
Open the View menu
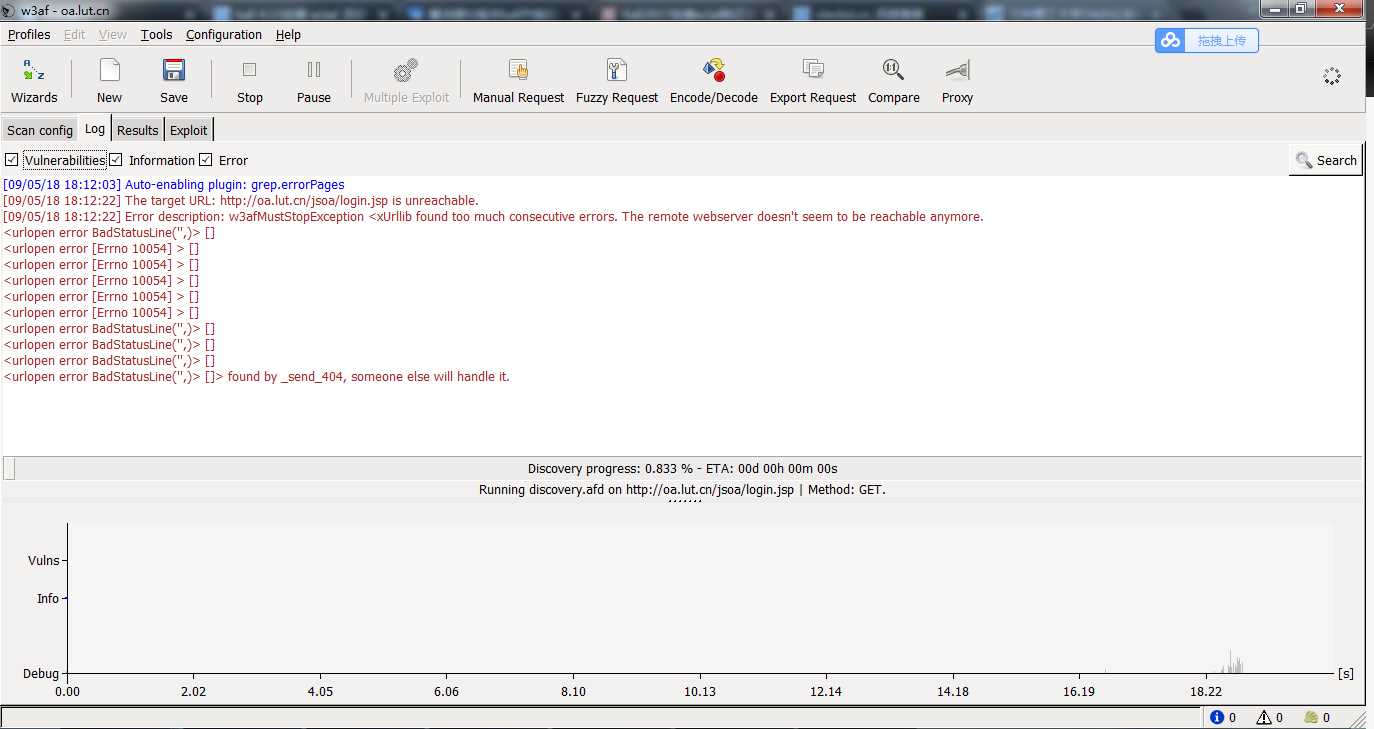tap(113, 34)
